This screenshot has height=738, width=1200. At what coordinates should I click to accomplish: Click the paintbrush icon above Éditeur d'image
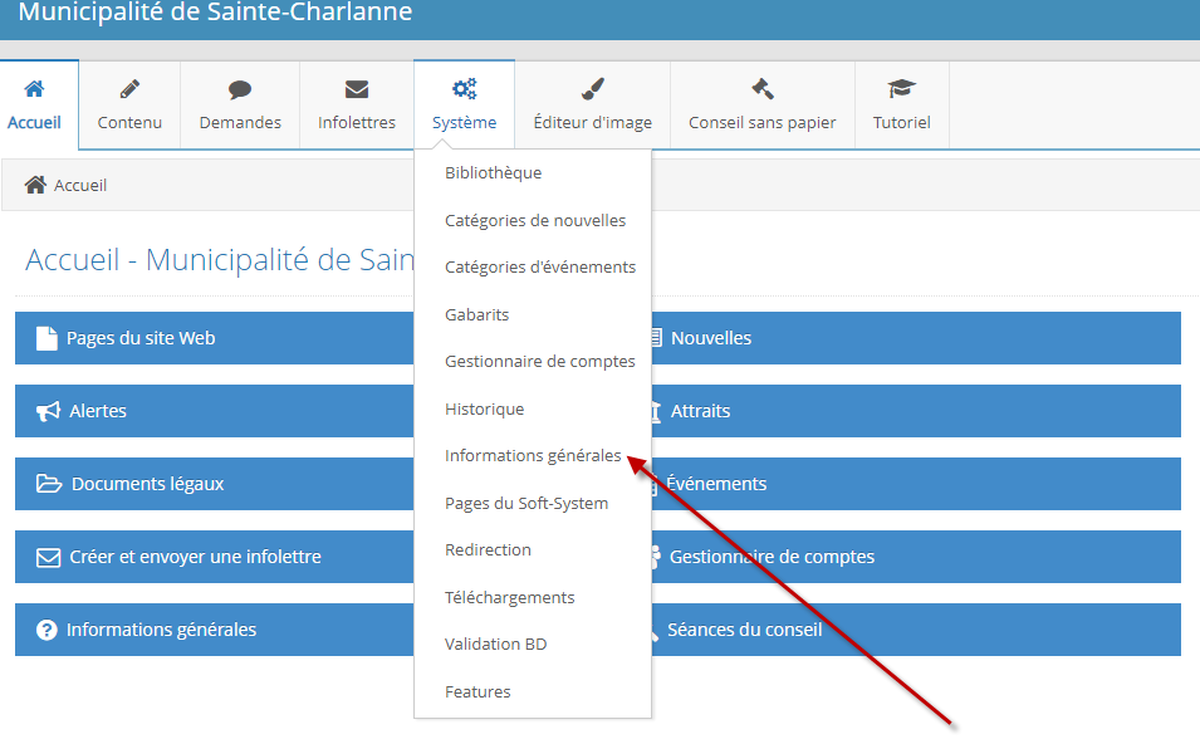(592, 89)
